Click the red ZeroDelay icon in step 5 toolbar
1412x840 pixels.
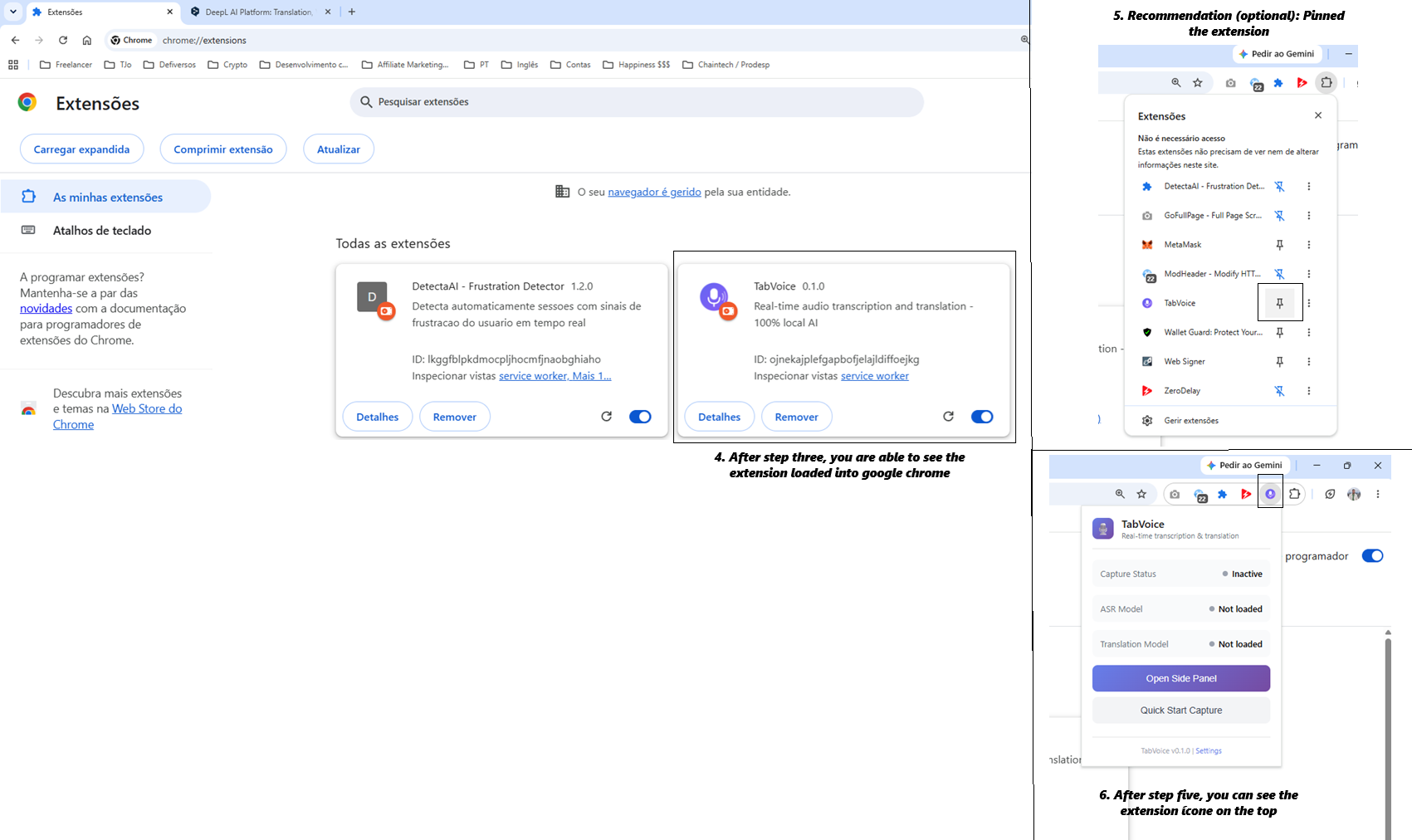(x=1302, y=82)
